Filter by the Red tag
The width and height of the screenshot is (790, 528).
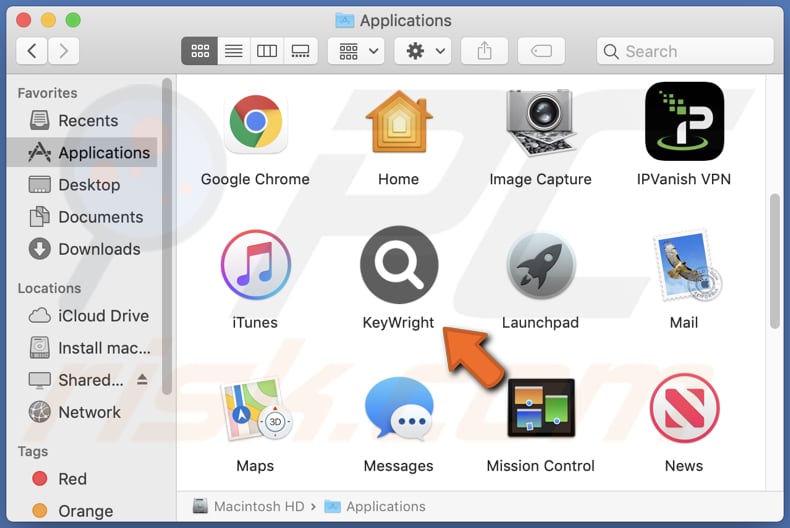tap(83, 479)
